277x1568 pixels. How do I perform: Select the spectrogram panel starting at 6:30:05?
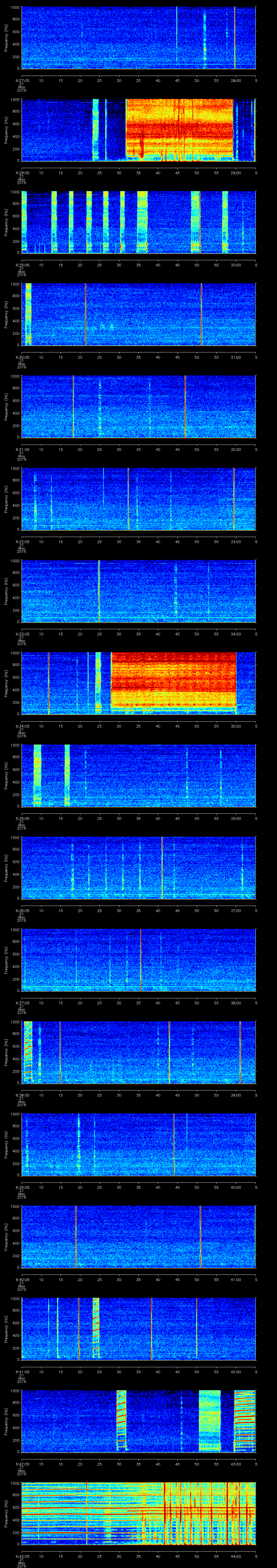(139, 314)
